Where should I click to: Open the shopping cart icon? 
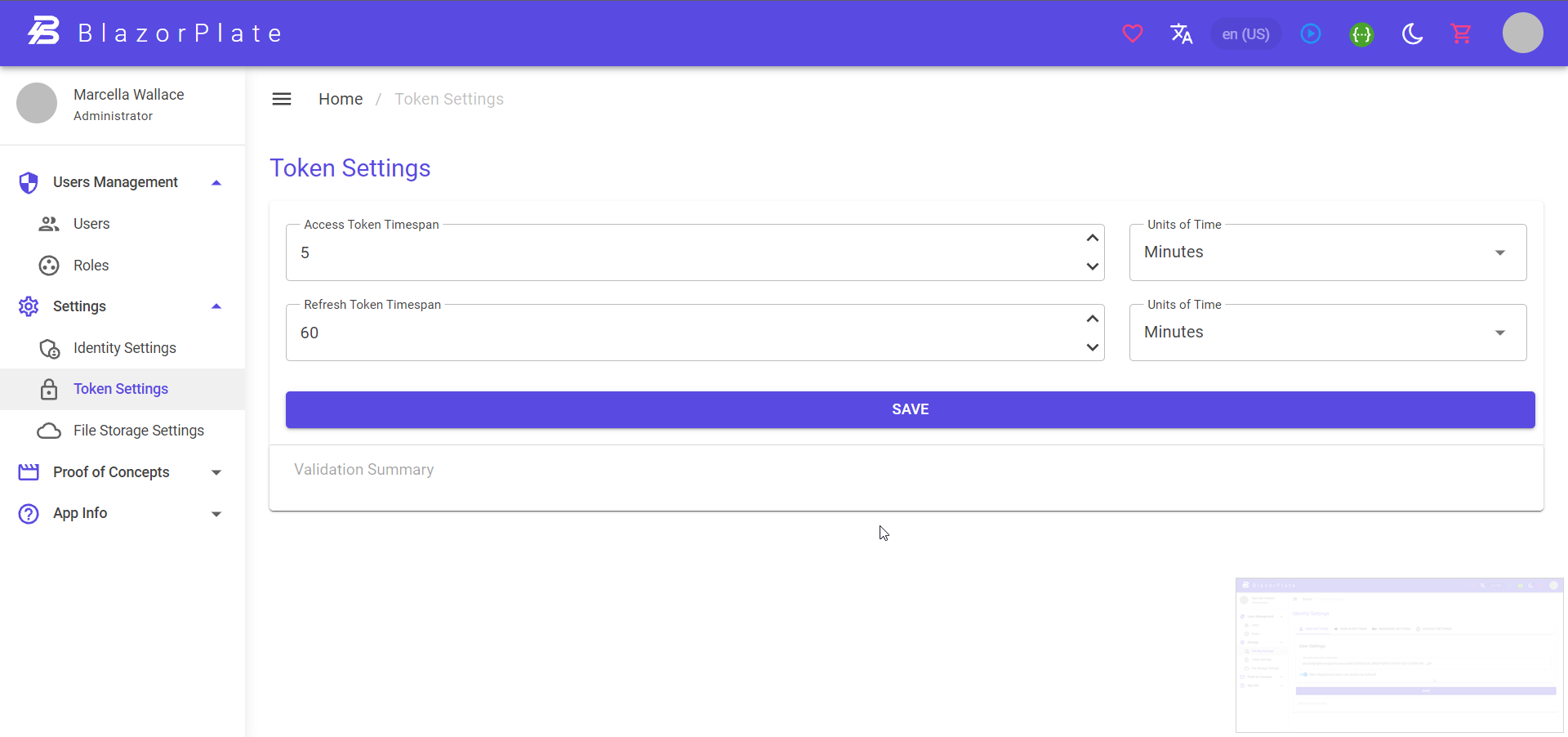[x=1462, y=33]
